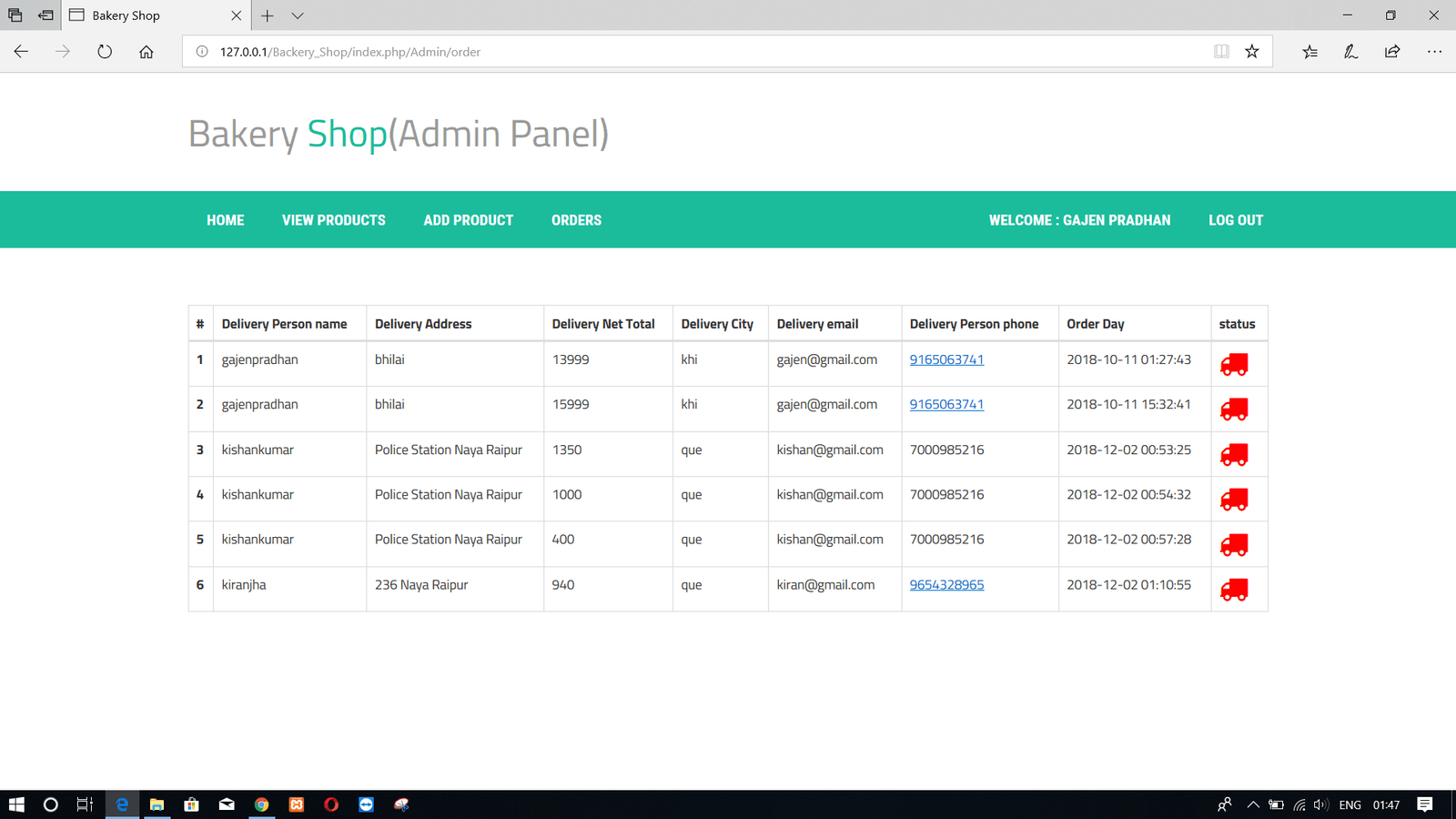Click phone number link 9654328965
Screen dimensions: 1456x819
coord(946,585)
